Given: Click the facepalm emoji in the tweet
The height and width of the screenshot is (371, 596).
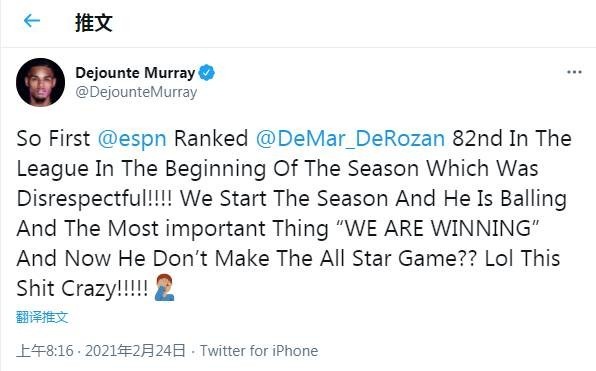Looking at the screenshot, I should [x=164, y=288].
